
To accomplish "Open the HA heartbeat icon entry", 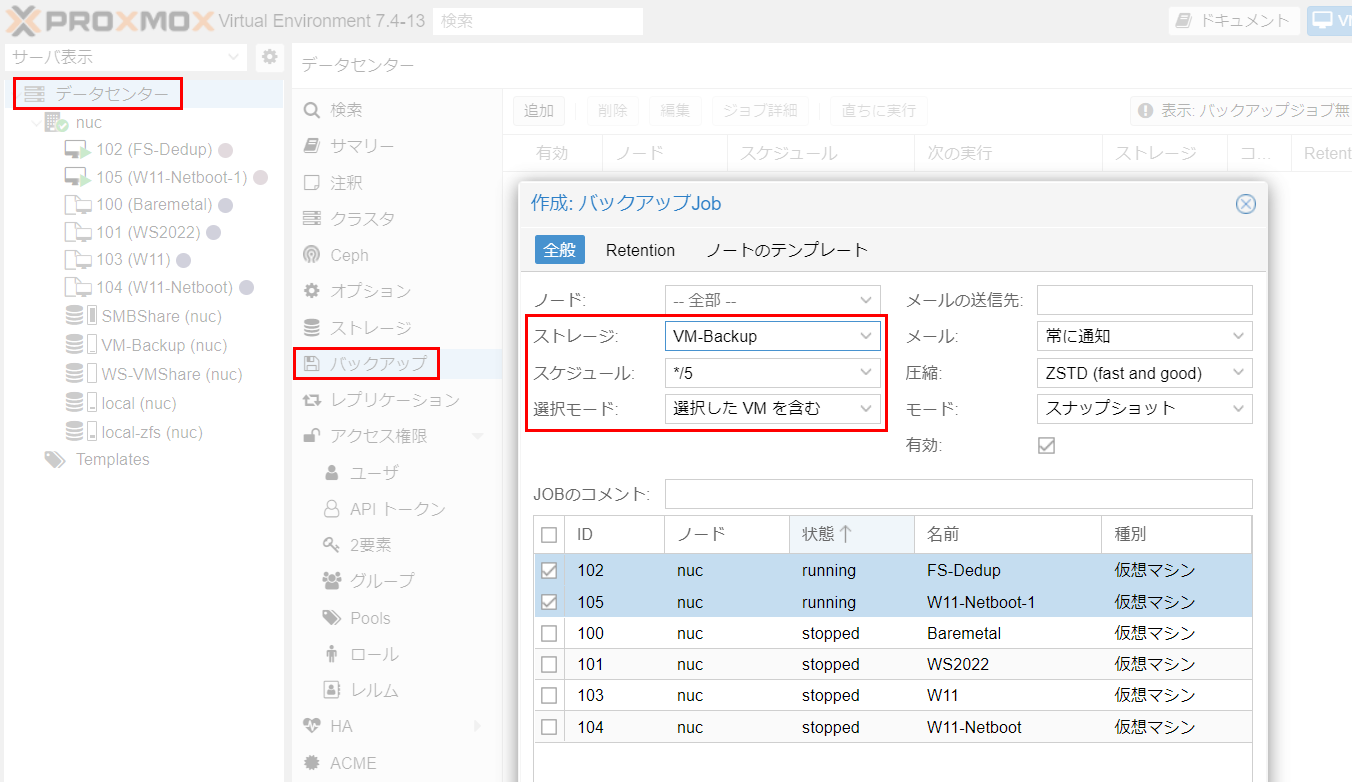I will tap(397, 726).
